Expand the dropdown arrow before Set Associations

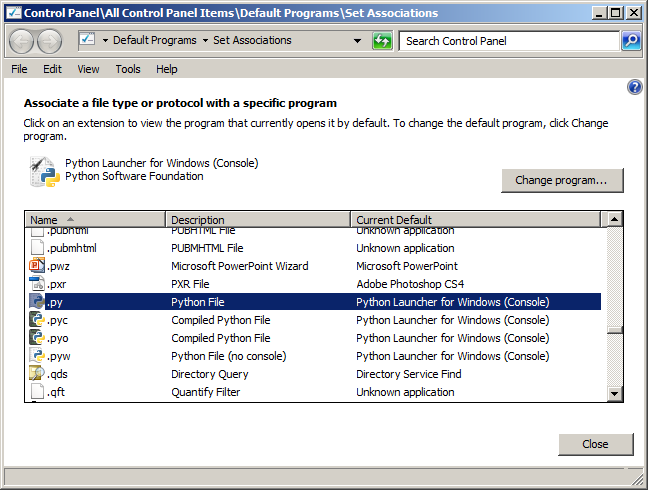tap(205, 40)
